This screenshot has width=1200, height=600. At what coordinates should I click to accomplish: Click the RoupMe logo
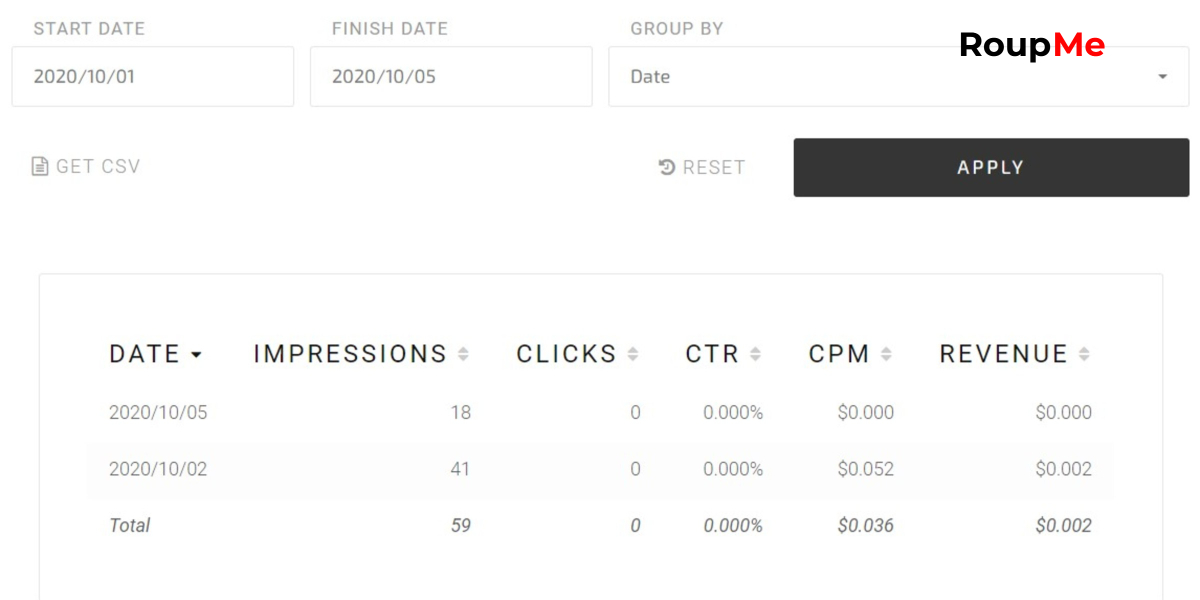[x=1032, y=45]
